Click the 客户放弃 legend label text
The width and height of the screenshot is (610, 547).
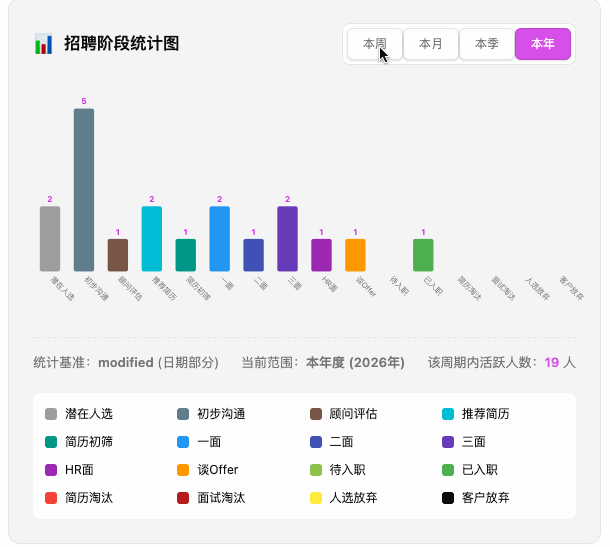[486, 498]
